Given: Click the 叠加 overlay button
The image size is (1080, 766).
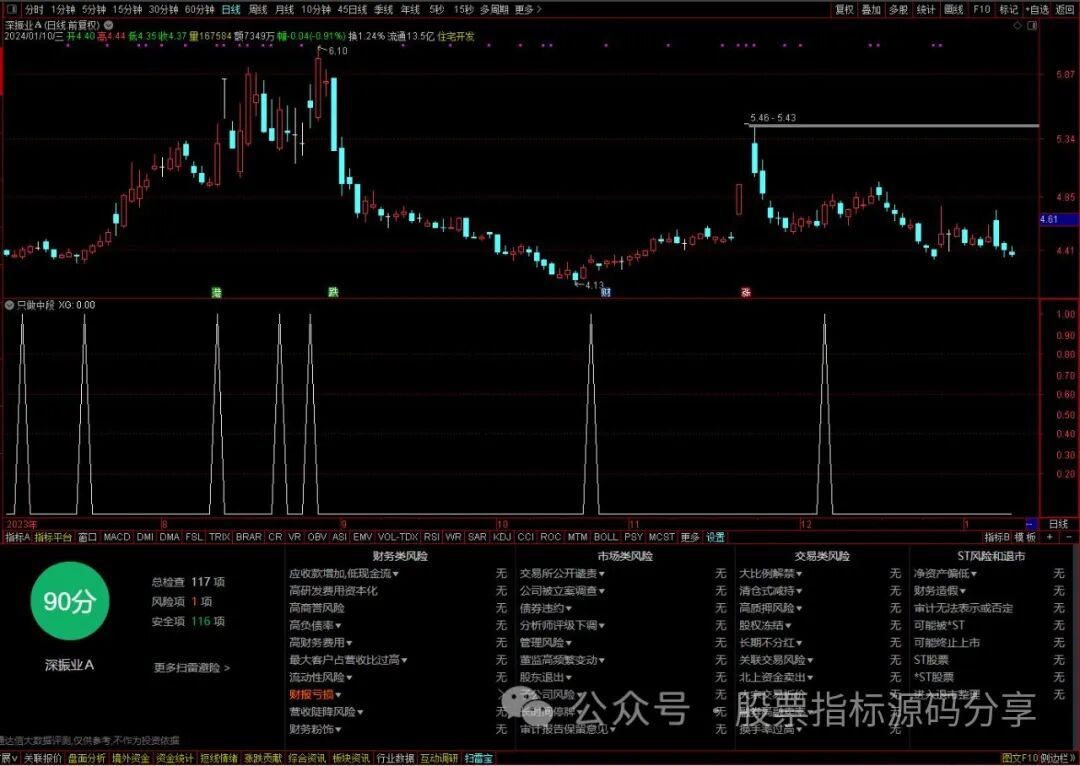Looking at the screenshot, I should point(871,10).
